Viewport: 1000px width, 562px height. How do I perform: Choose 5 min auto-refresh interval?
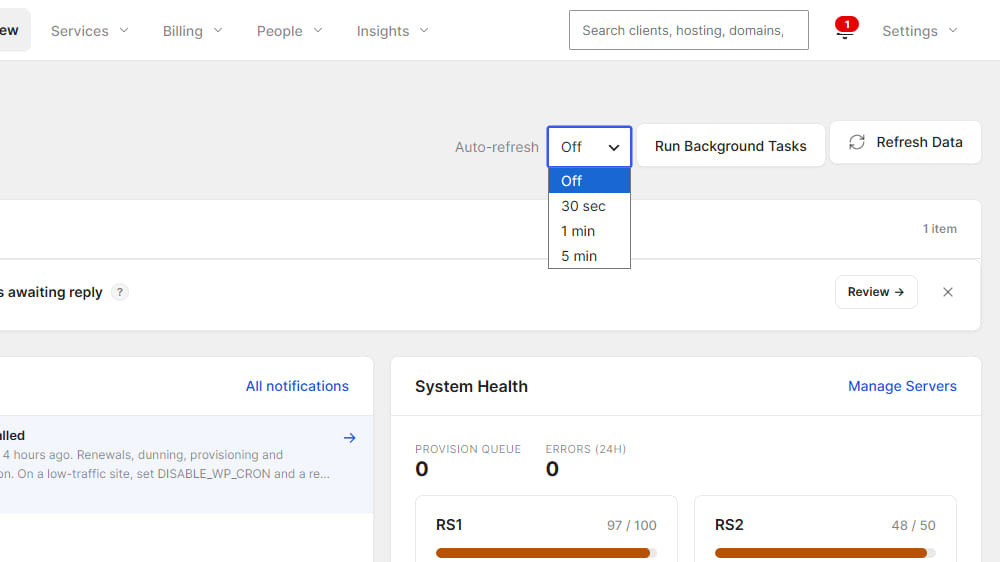[589, 256]
